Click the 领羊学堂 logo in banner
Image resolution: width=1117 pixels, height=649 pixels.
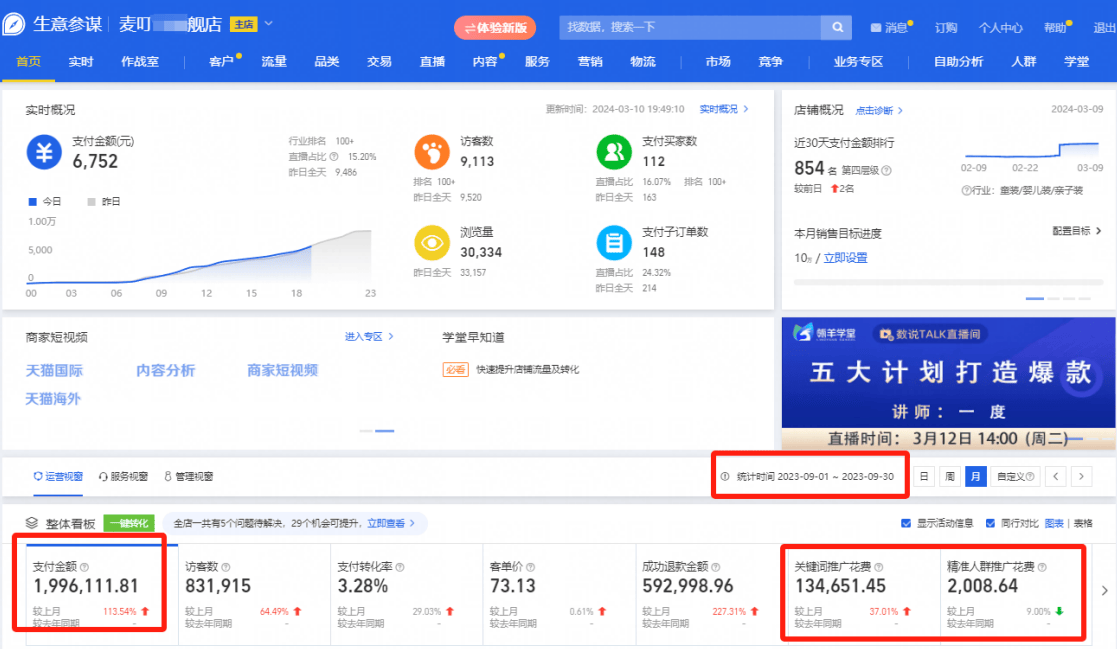824,333
